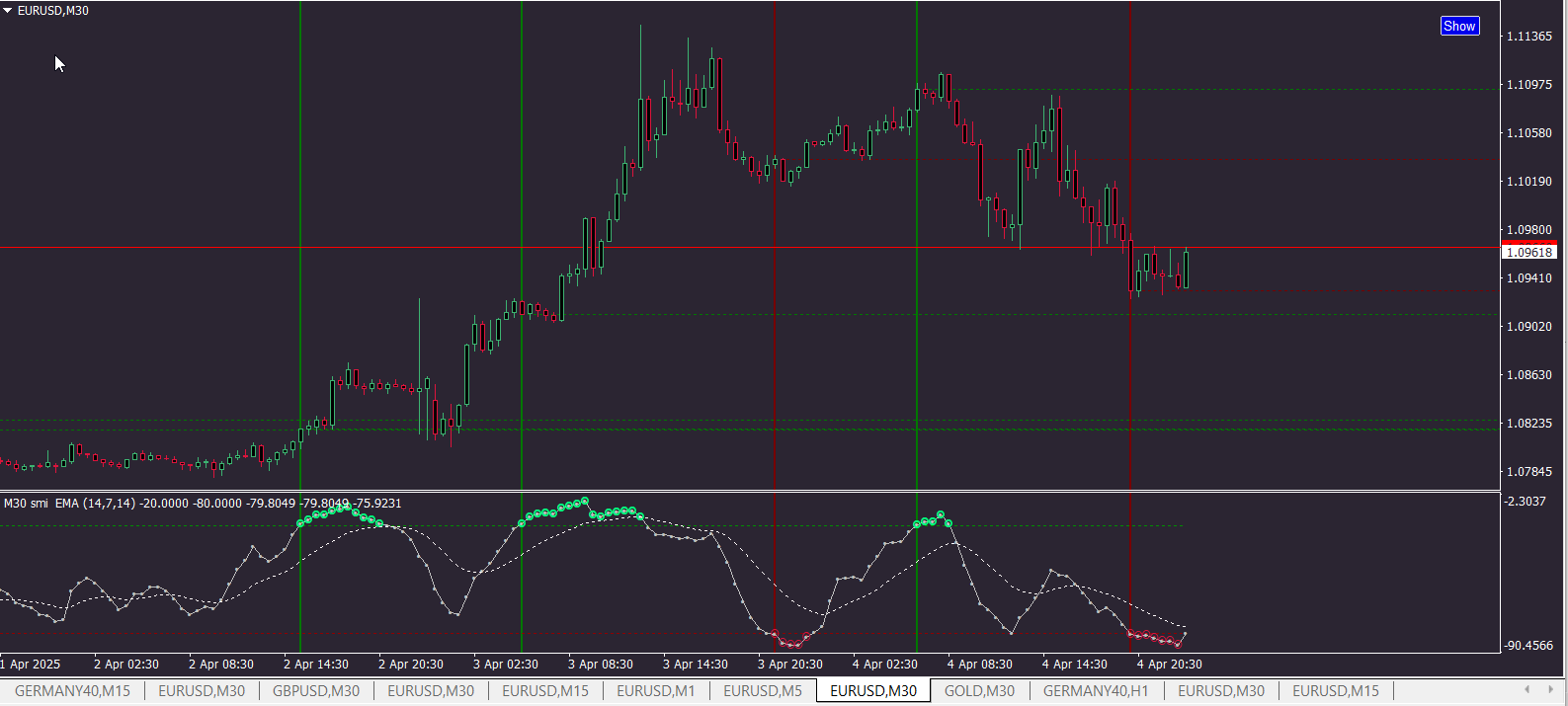Select the GERMANY40,H1 chart tab

[x=1096, y=691]
